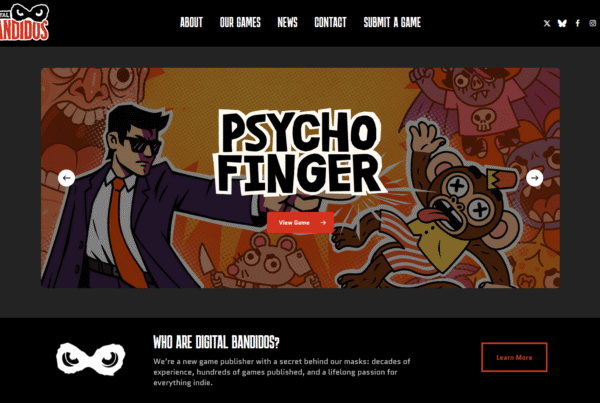Screen dimensions: 600x403
Task: Open the Instagram social icon
Action: coord(593,23)
